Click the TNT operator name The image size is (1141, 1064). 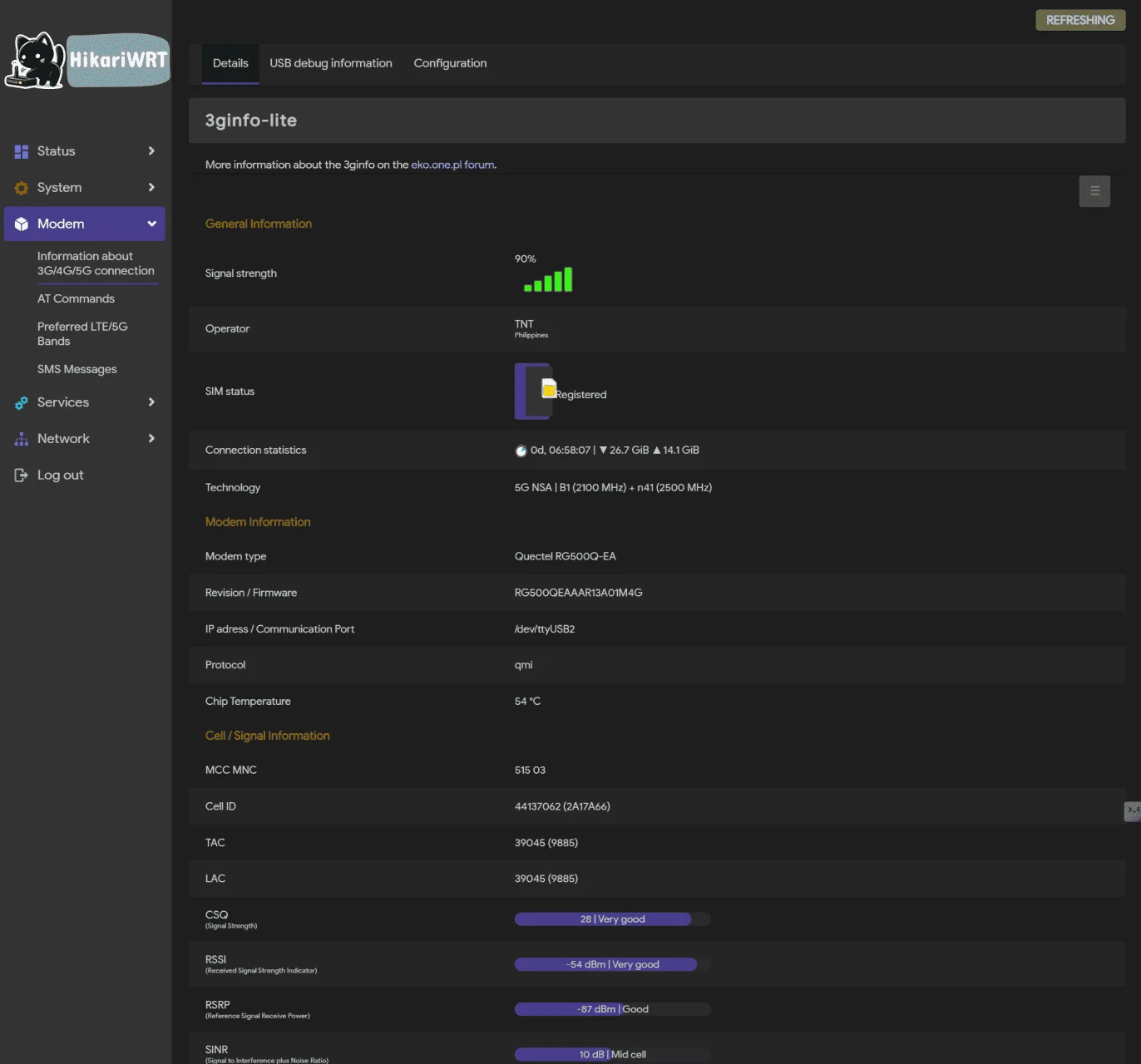tap(524, 324)
